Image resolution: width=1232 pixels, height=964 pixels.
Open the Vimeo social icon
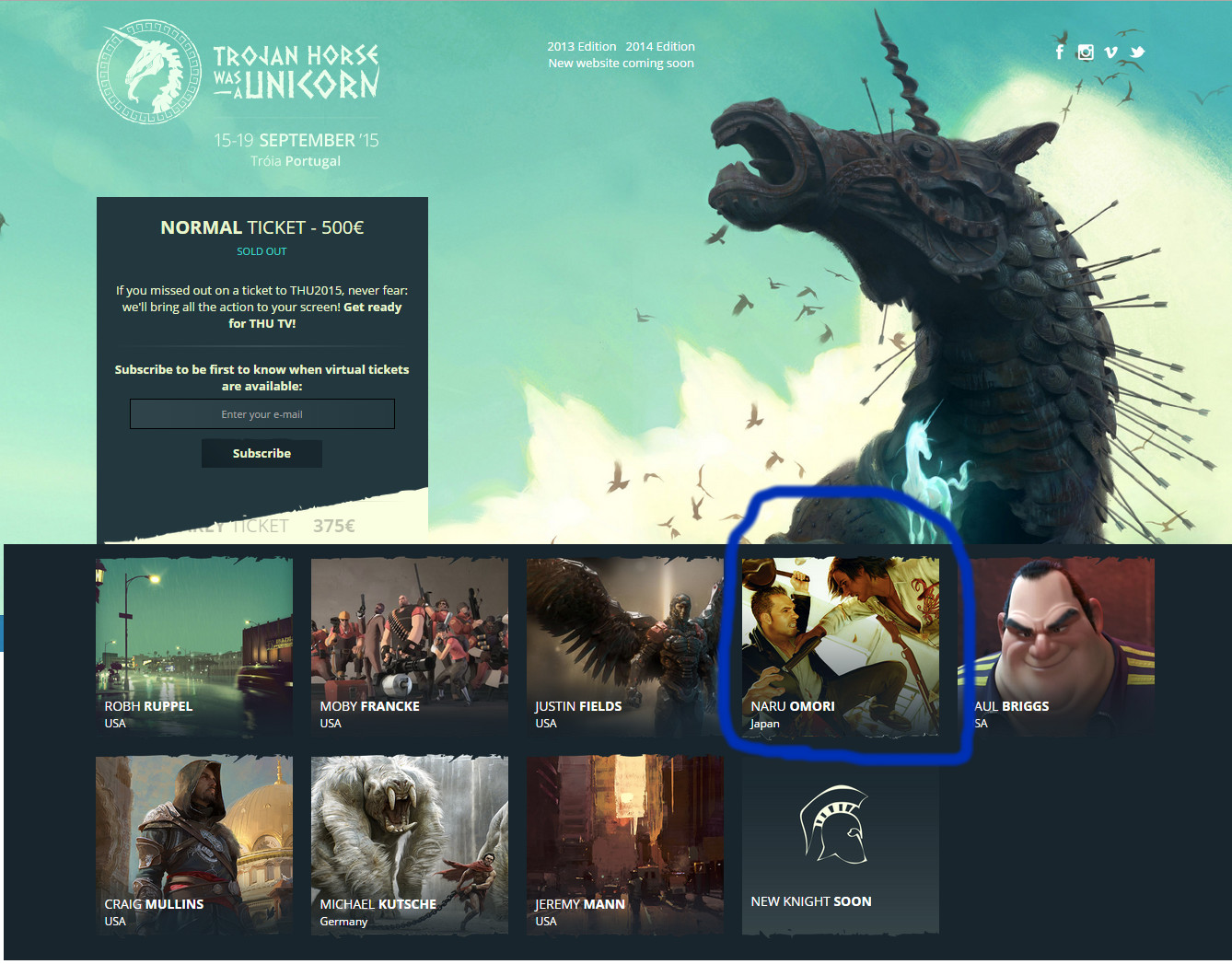tap(1111, 52)
